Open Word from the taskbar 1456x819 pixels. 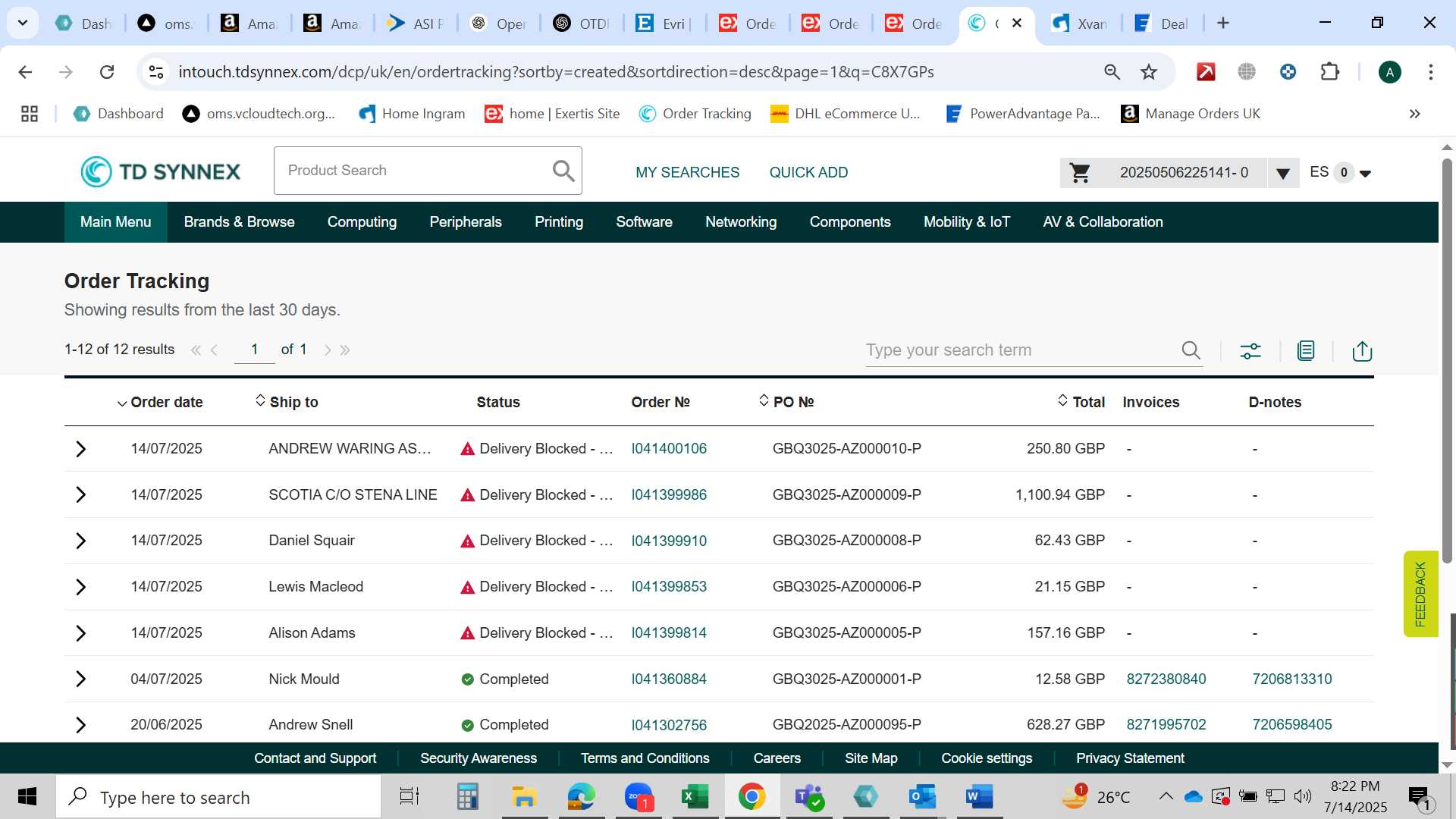coord(979,797)
